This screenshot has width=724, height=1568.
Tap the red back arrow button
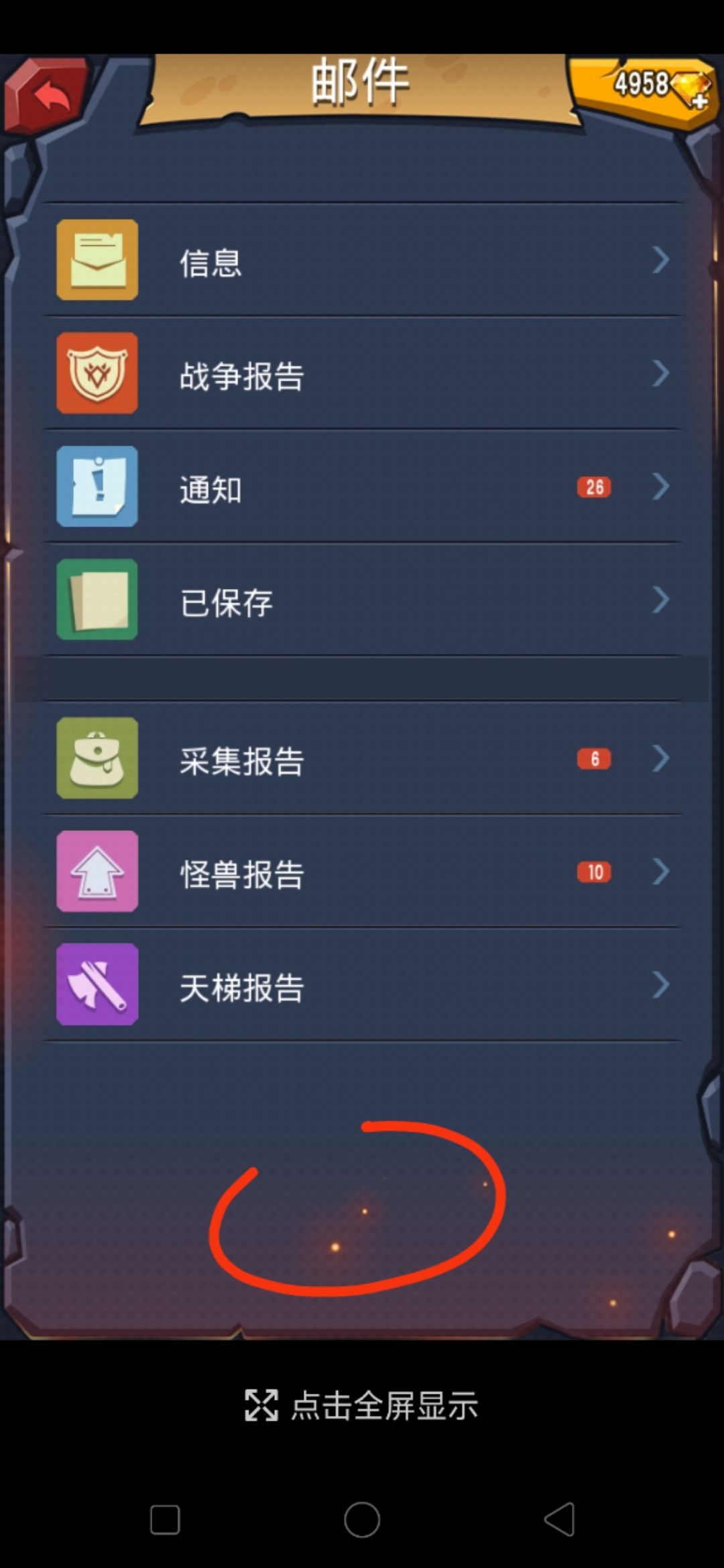click(47, 94)
